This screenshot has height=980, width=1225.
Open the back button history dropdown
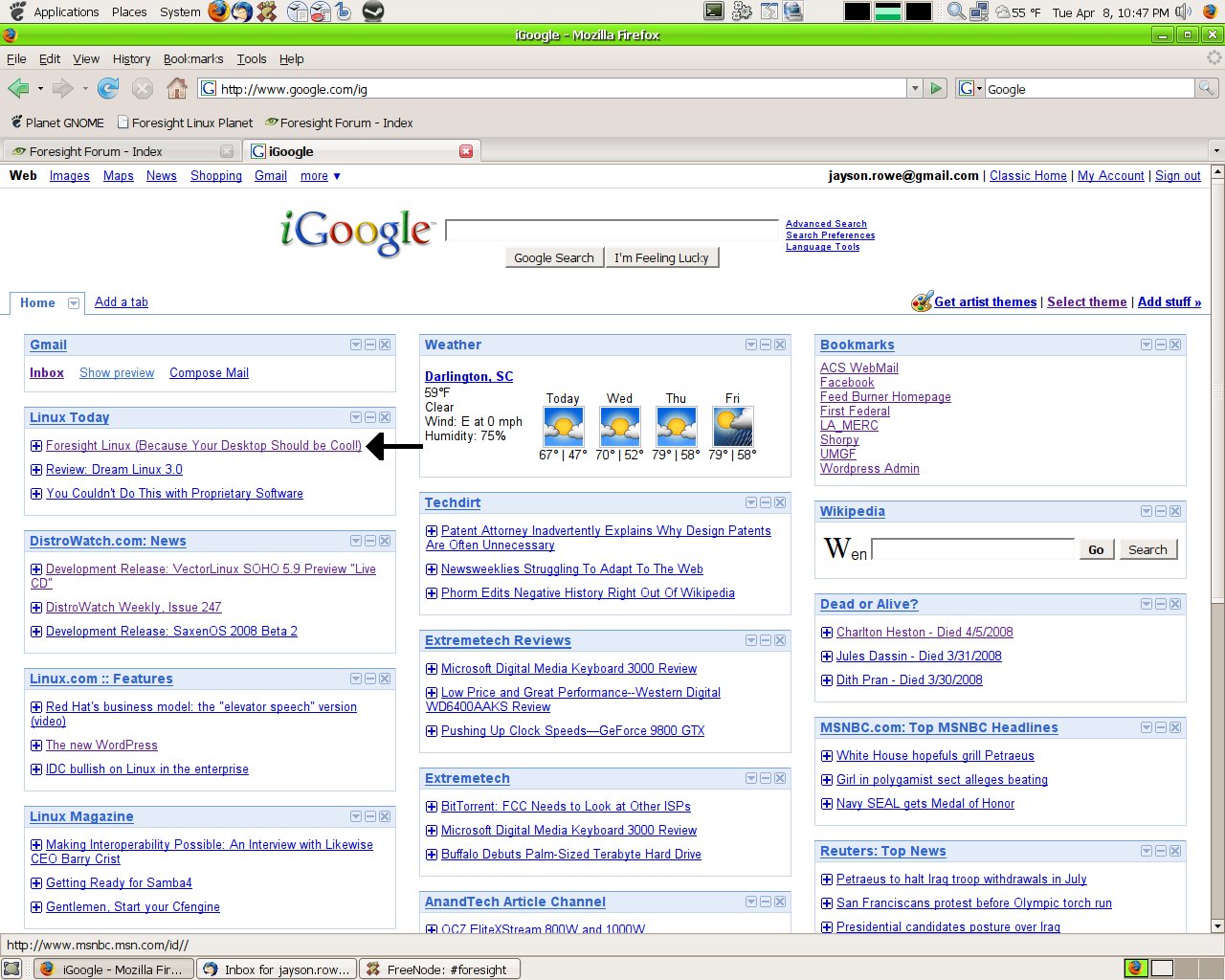coord(40,89)
